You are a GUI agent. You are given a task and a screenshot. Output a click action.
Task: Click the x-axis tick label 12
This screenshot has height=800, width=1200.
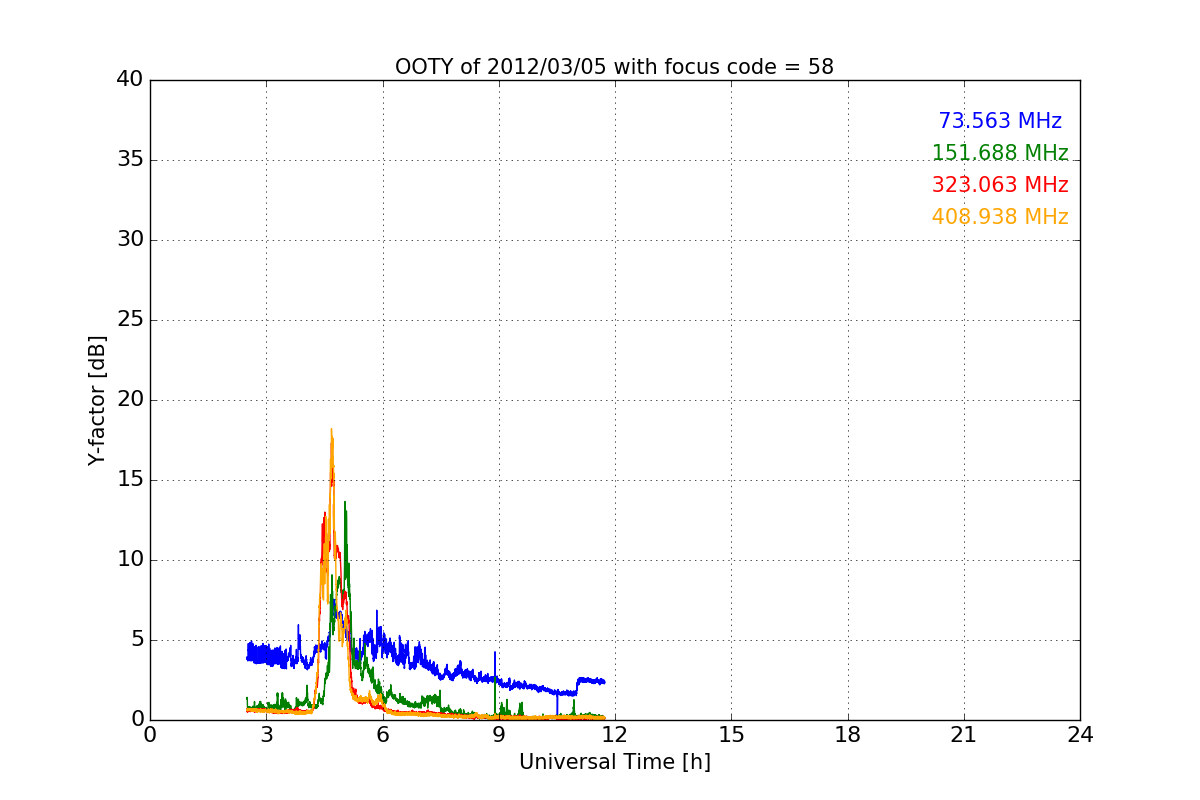(x=615, y=734)
